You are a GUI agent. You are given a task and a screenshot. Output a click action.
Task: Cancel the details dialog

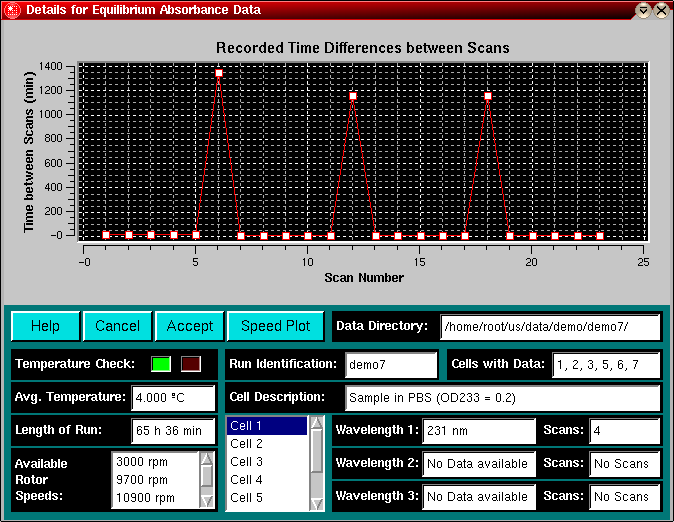[117, 326]
